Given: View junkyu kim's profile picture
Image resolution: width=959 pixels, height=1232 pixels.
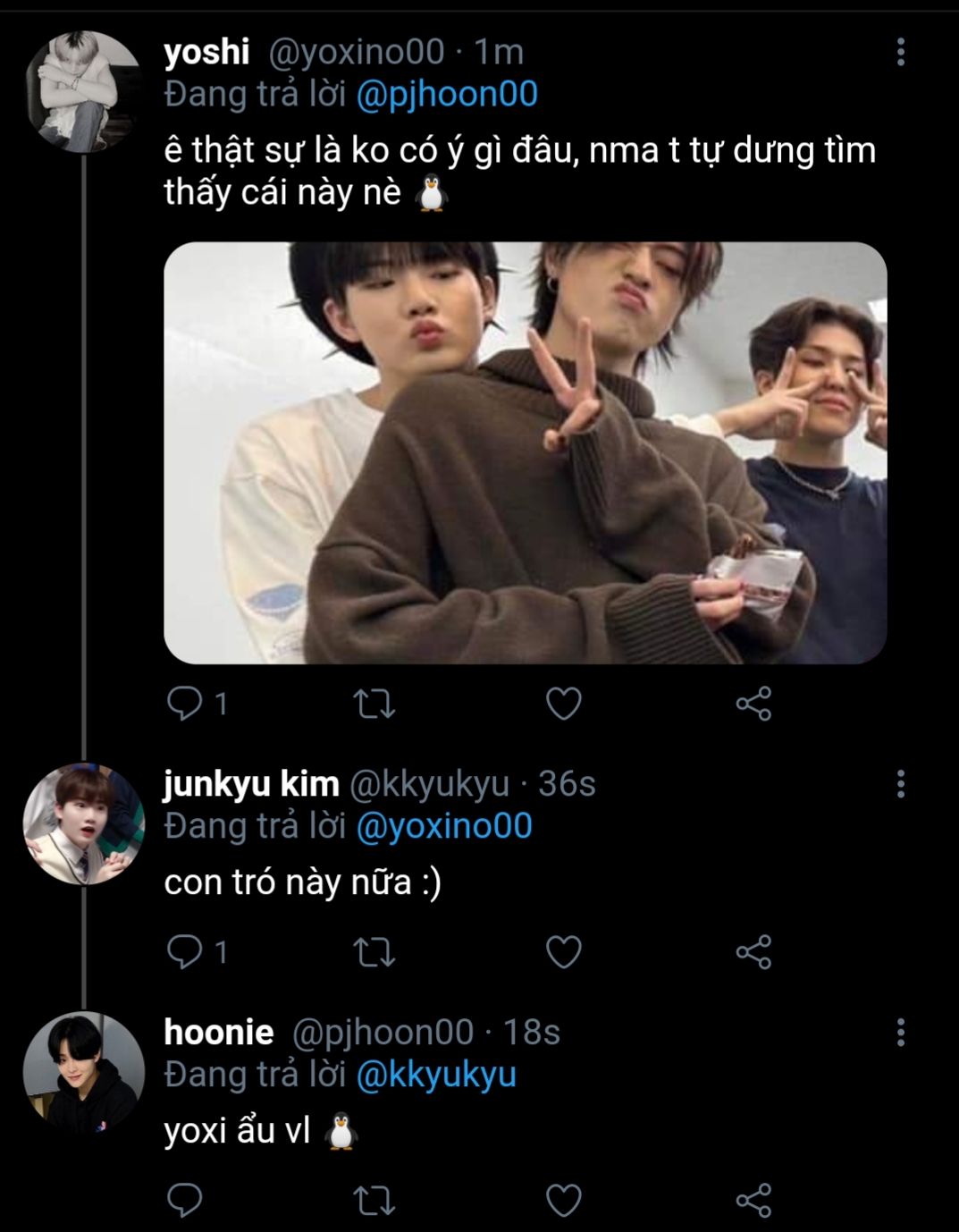Looking at the screenshot, I should [83, 823].
